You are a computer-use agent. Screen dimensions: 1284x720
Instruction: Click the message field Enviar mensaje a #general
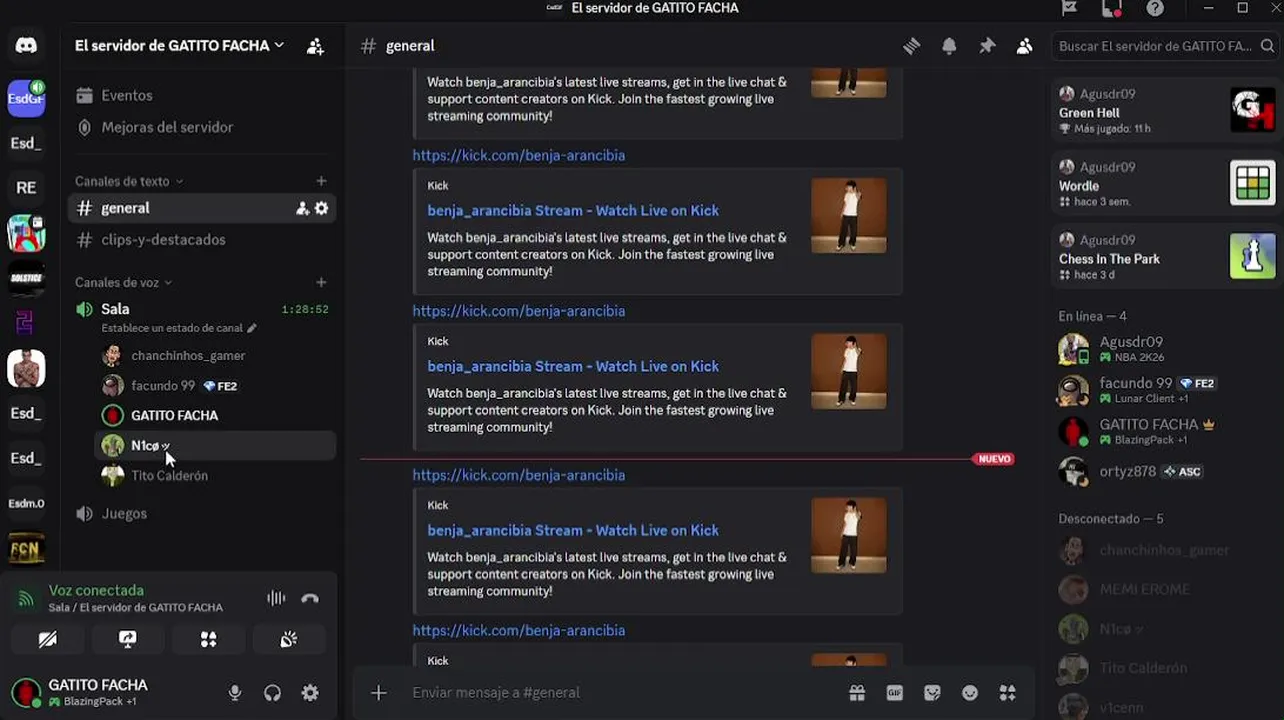pyautogui.click(x=620, y=692)
